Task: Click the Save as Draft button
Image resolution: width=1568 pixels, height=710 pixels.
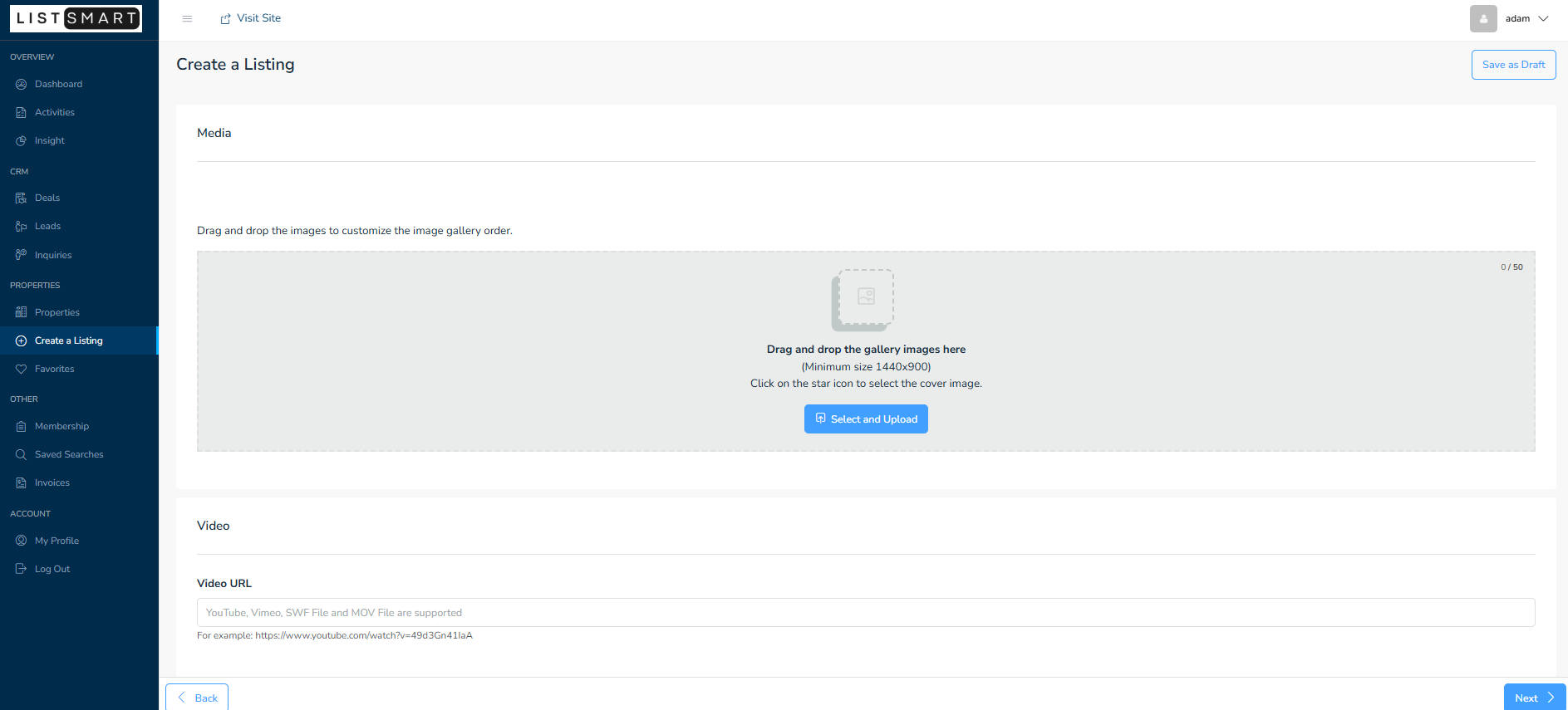Action: pos(1513,65)
